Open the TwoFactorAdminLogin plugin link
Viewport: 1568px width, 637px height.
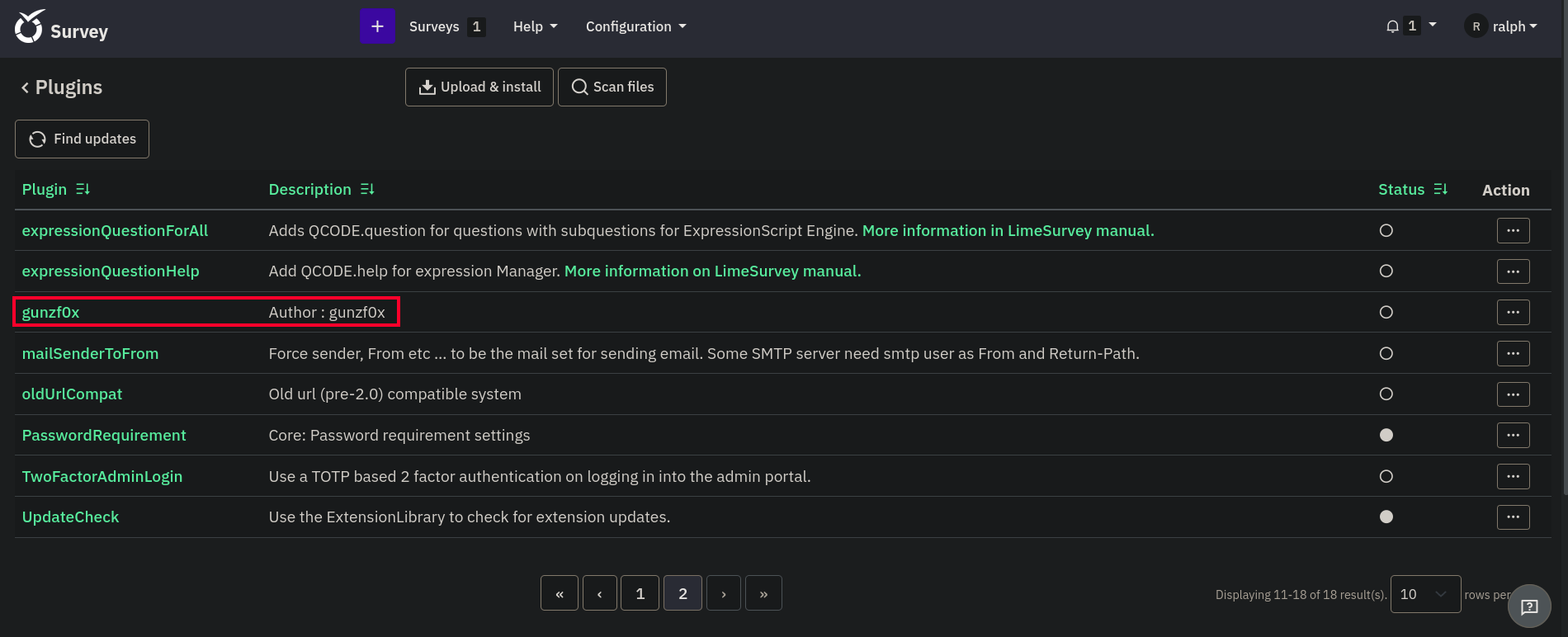102,476
